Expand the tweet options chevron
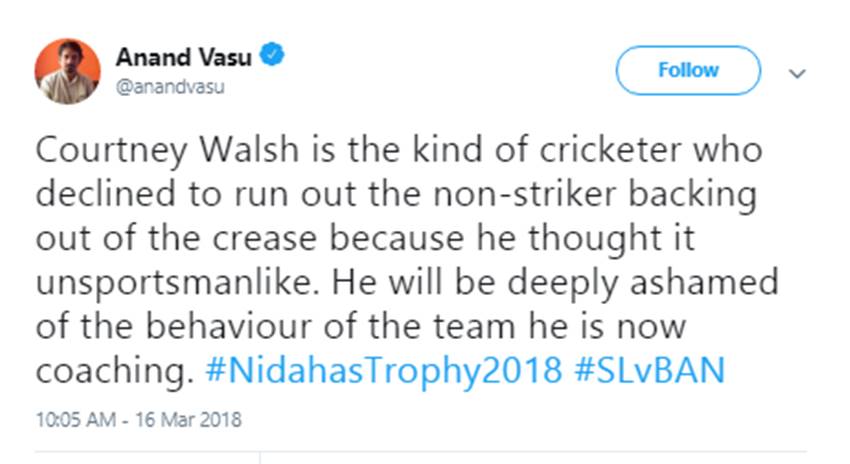This screenshot has width=850, height=464. click(797, 74)
